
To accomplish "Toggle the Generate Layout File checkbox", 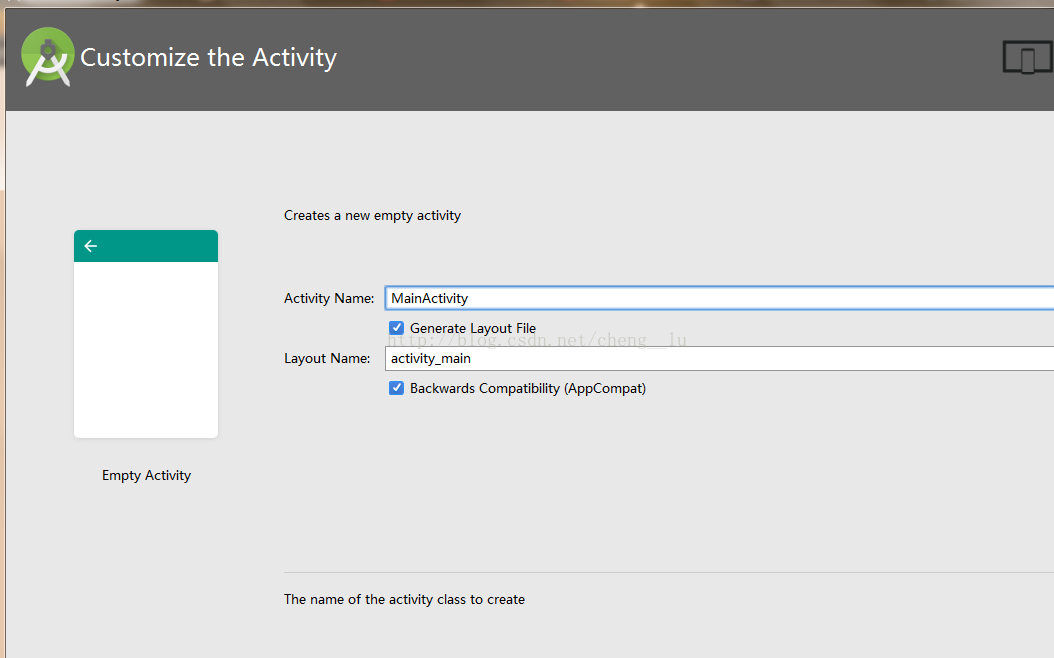I will [x=396, y=328].
